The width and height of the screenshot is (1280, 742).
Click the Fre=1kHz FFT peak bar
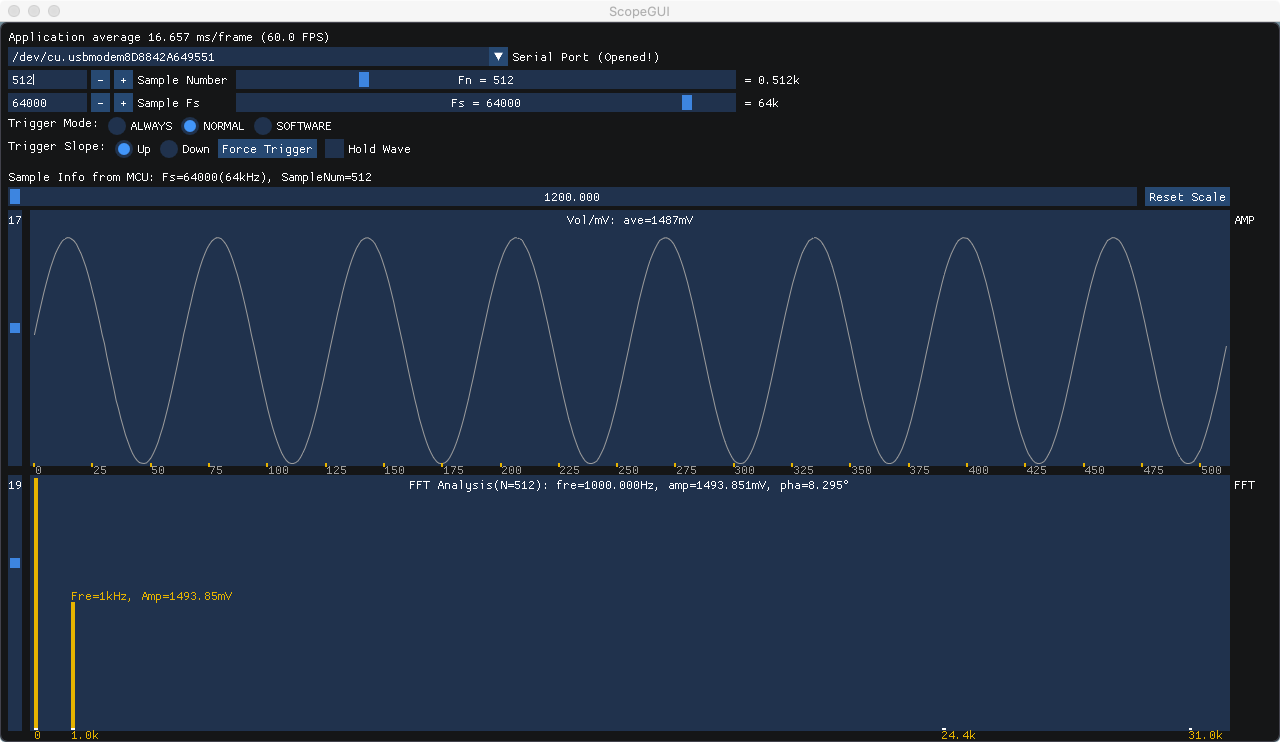pyautogui.click(x=73, y=666)
